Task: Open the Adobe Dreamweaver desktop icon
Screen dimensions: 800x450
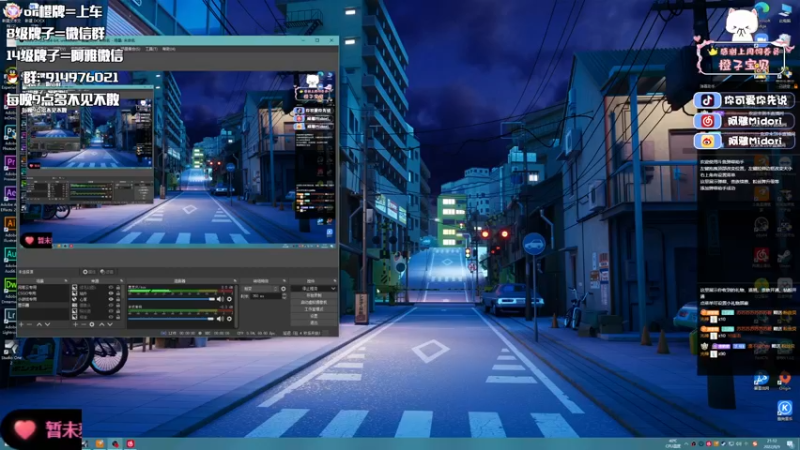Action: (x=10, y=284)
